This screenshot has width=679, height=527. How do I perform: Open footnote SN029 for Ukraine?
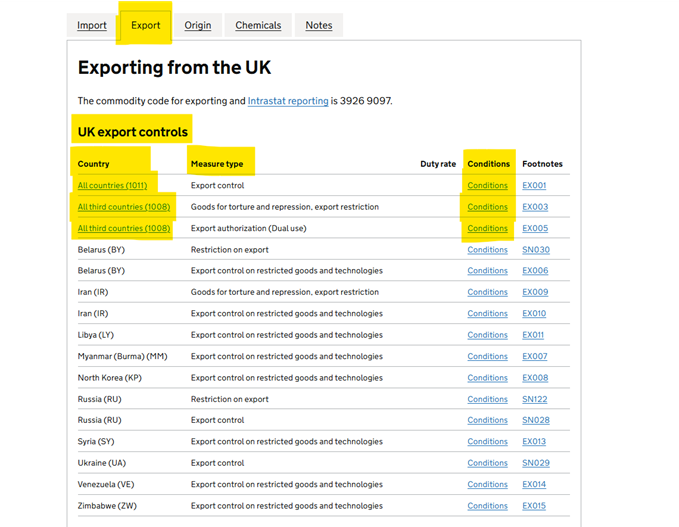pyautogui.click(x=535, y=463)
